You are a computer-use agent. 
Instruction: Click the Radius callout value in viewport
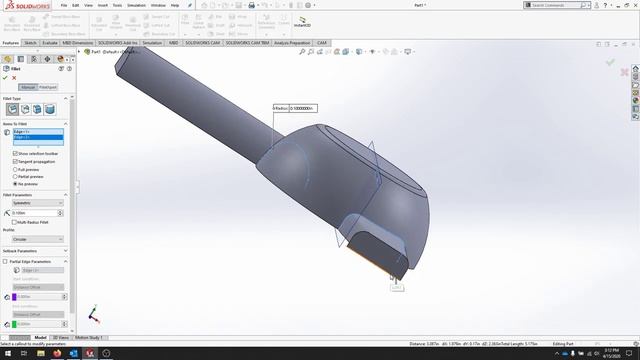tap(303, 108)
